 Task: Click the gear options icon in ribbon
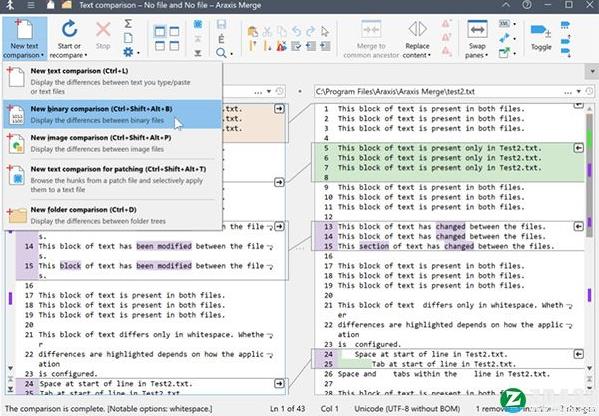pos(128,52)
